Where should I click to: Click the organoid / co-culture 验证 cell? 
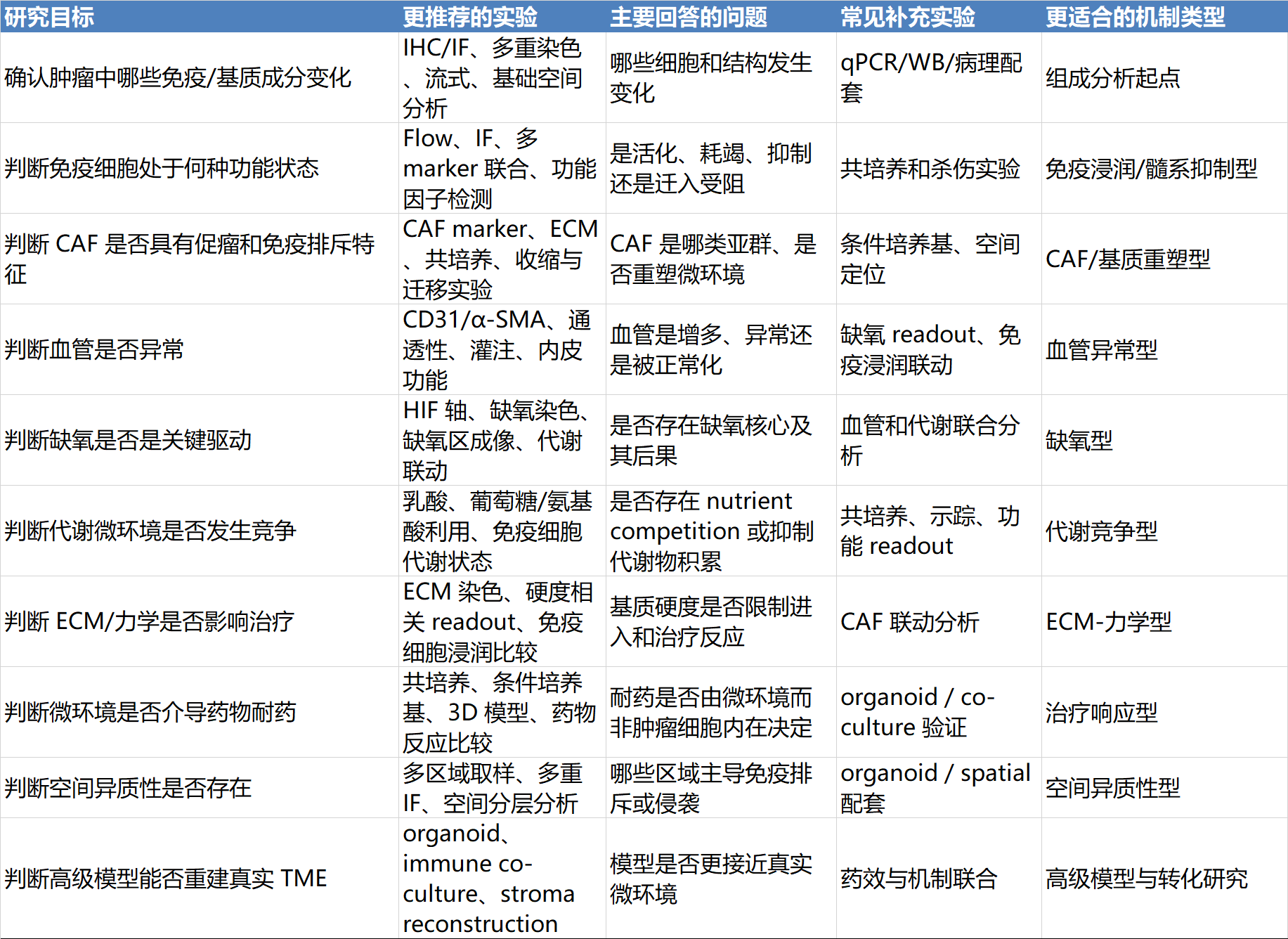coord(917,713)
